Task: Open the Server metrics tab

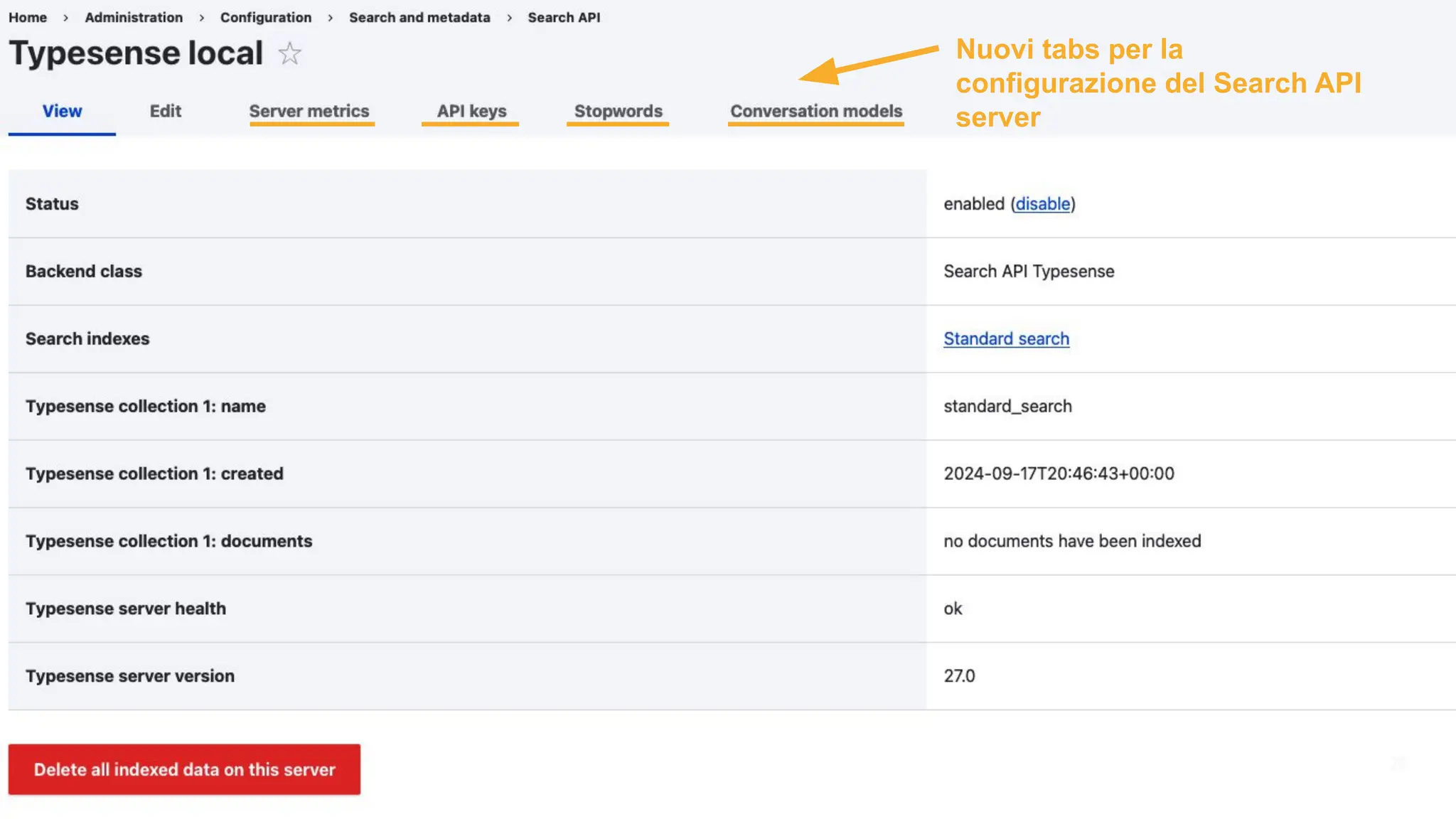Action: click(x=309, y=111)
